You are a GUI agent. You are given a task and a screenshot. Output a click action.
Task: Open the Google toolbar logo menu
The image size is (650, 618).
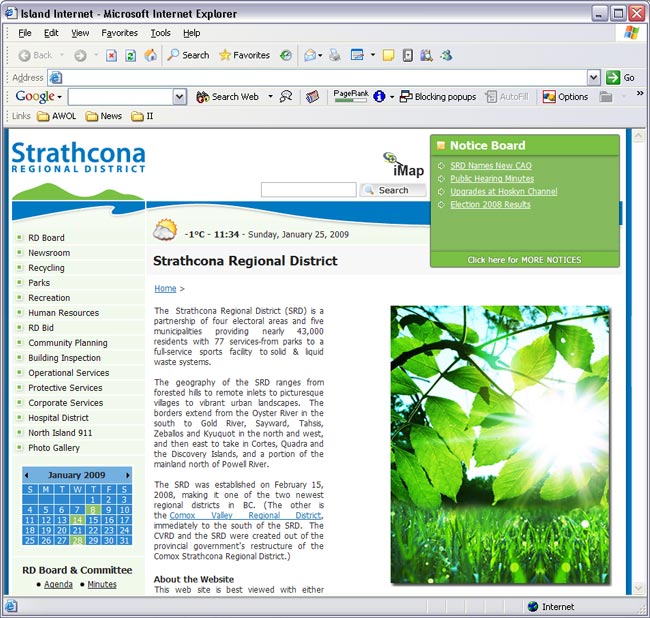tap(38, 97)
